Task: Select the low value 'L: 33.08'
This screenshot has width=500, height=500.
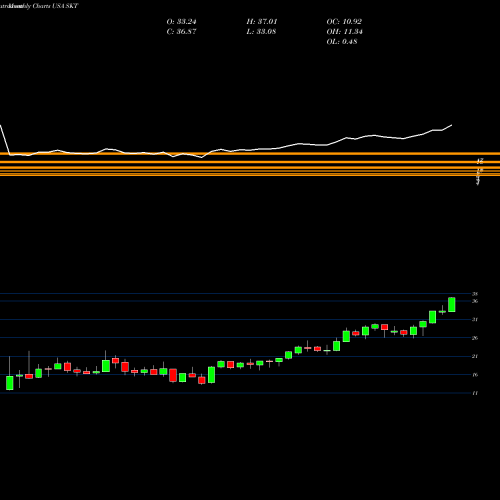Action: coord(261,32)
